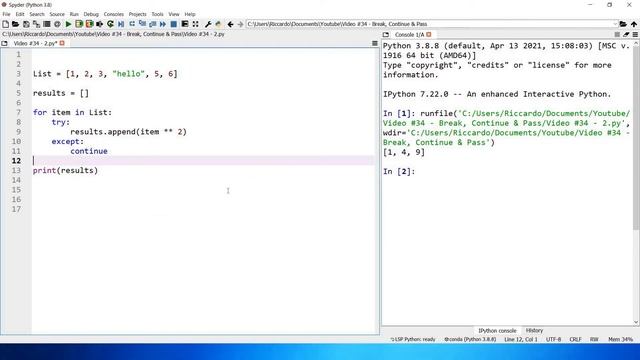Open a file using the folder icon

click(x=16, y=24)
